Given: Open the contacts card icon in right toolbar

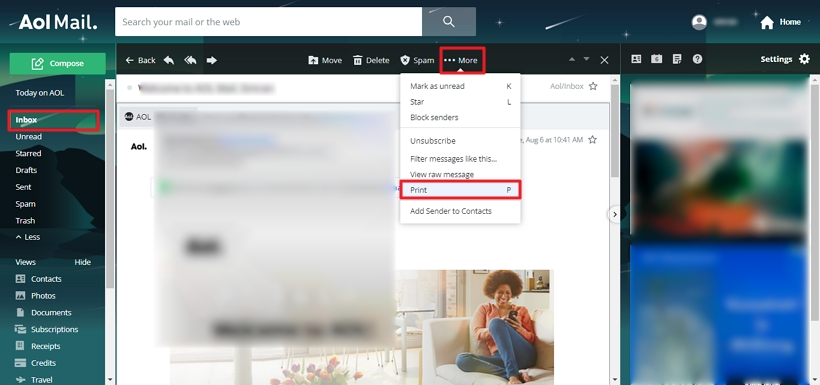Looking at the screenshot, I should coord(636,59).
